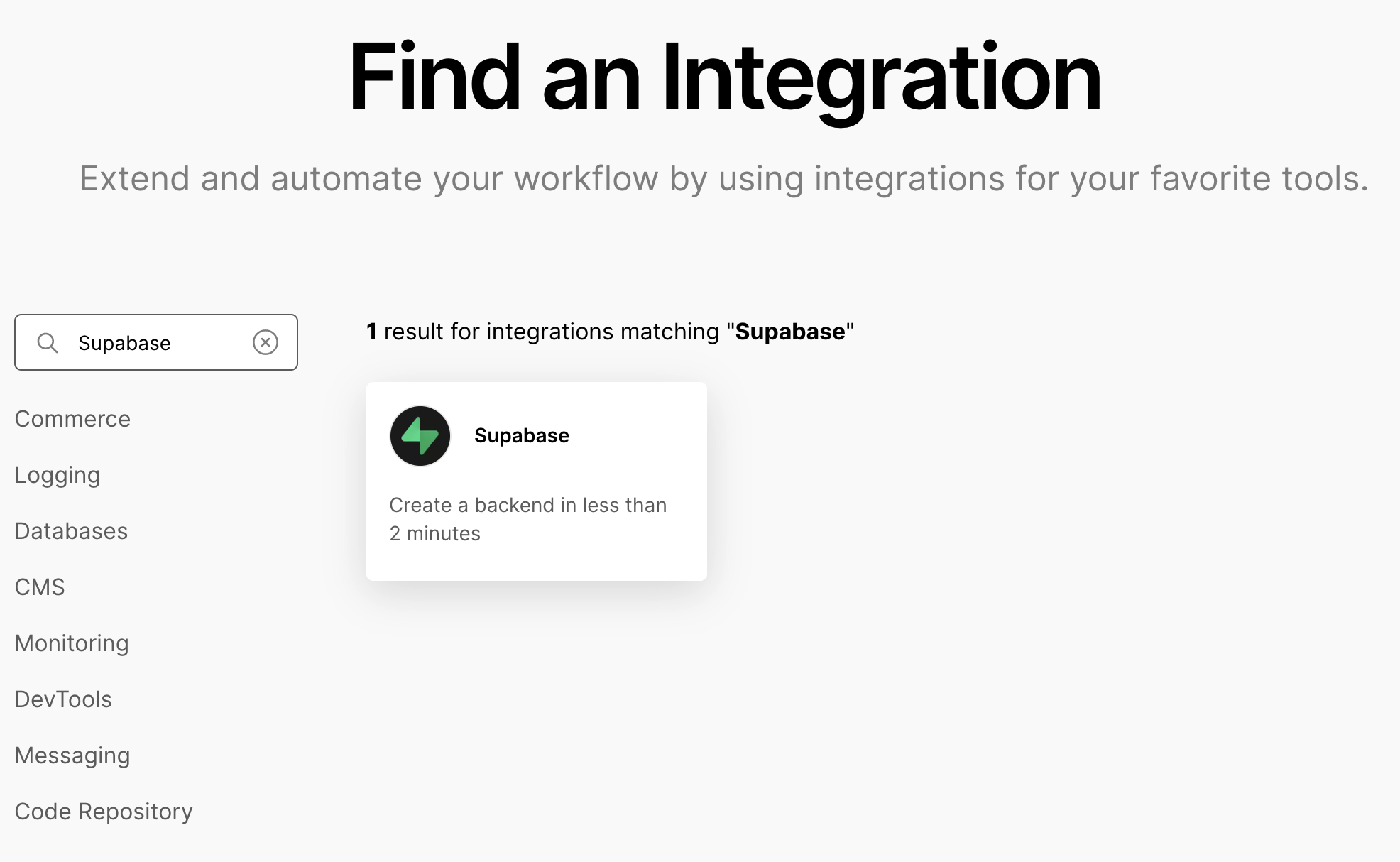Show DevTools integrations
Viewport: 1400px width, 862px height.
click(63, 699)
